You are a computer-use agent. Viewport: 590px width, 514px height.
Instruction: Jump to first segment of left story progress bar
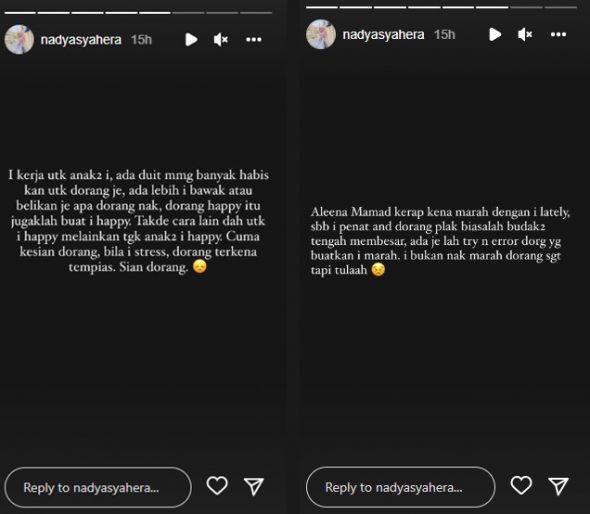(20, 13)
